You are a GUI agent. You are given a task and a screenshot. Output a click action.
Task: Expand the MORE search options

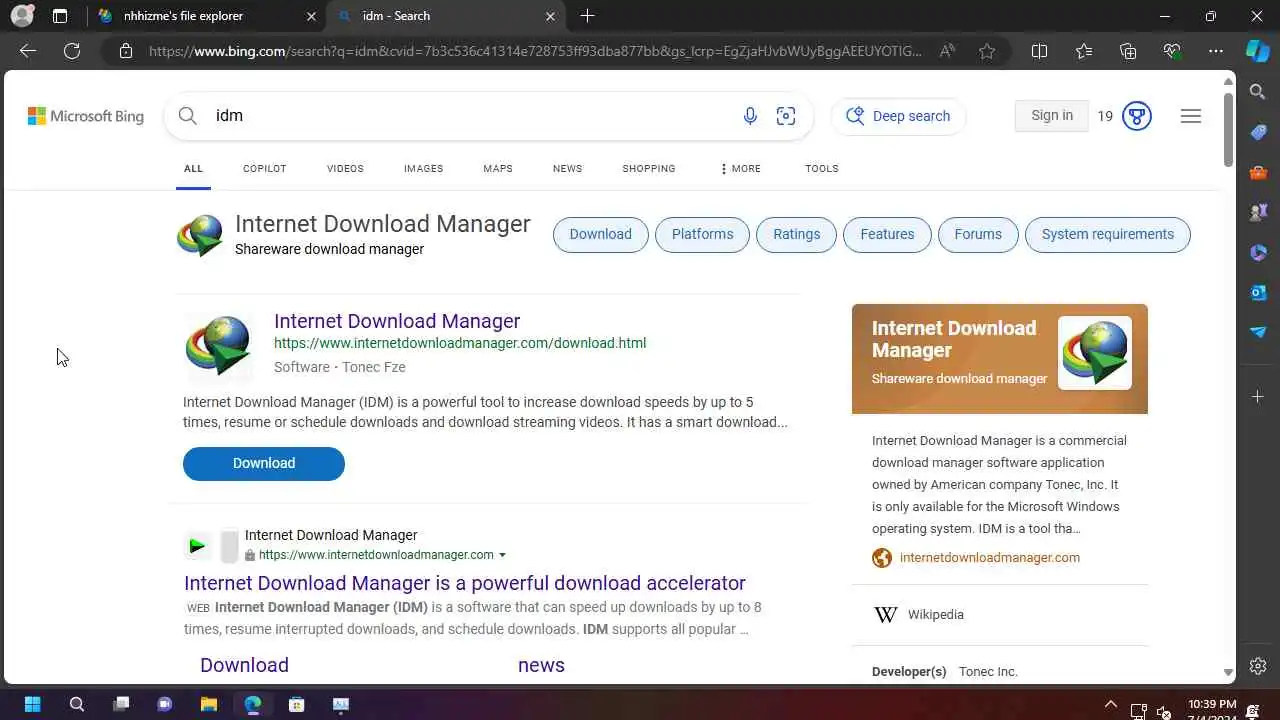tap(740, 169)
